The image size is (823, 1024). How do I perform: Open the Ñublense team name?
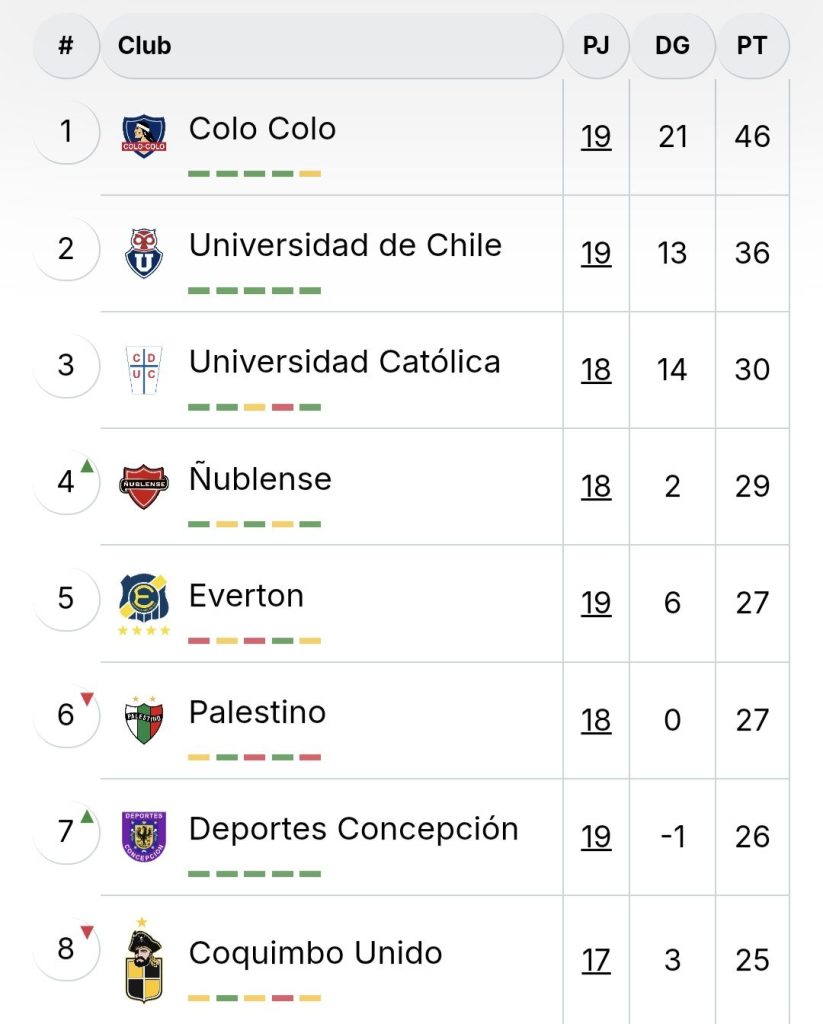point(260,477)
